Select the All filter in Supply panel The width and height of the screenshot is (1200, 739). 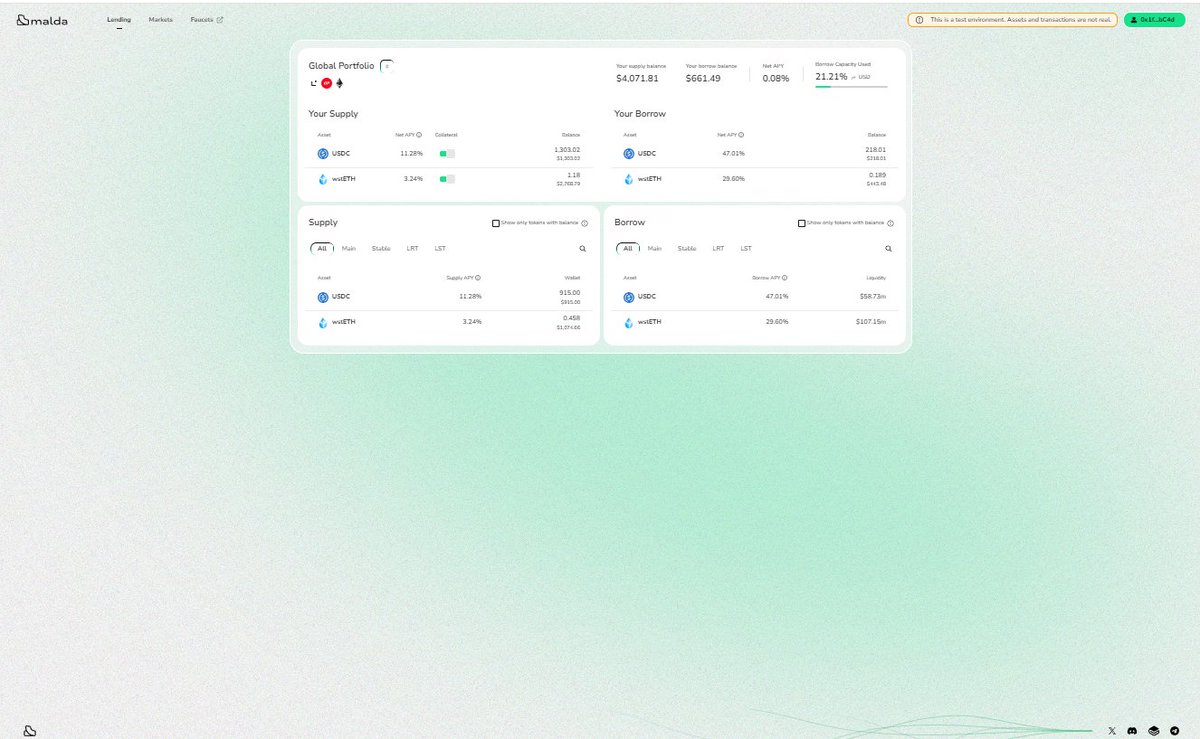[322, 248]
